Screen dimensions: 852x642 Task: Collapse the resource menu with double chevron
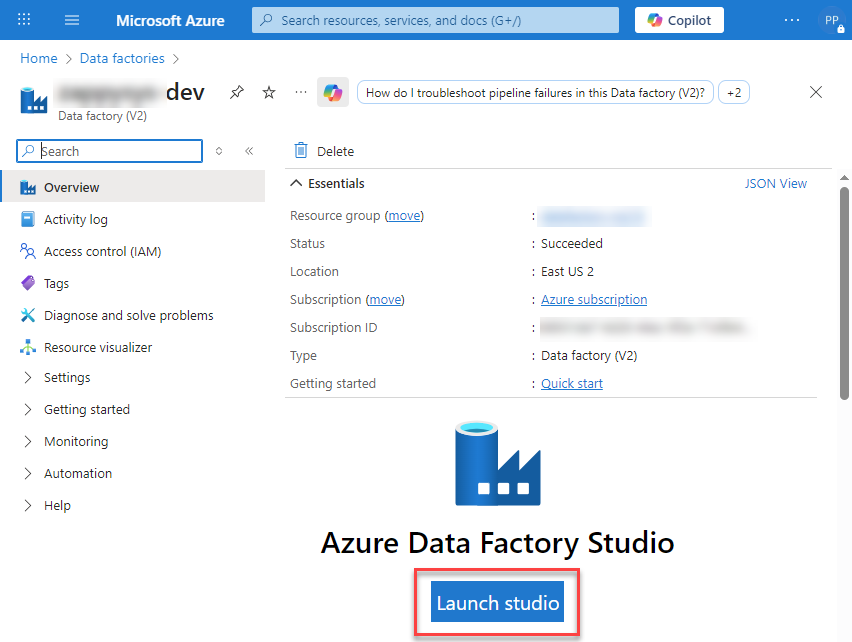point(249,151)
